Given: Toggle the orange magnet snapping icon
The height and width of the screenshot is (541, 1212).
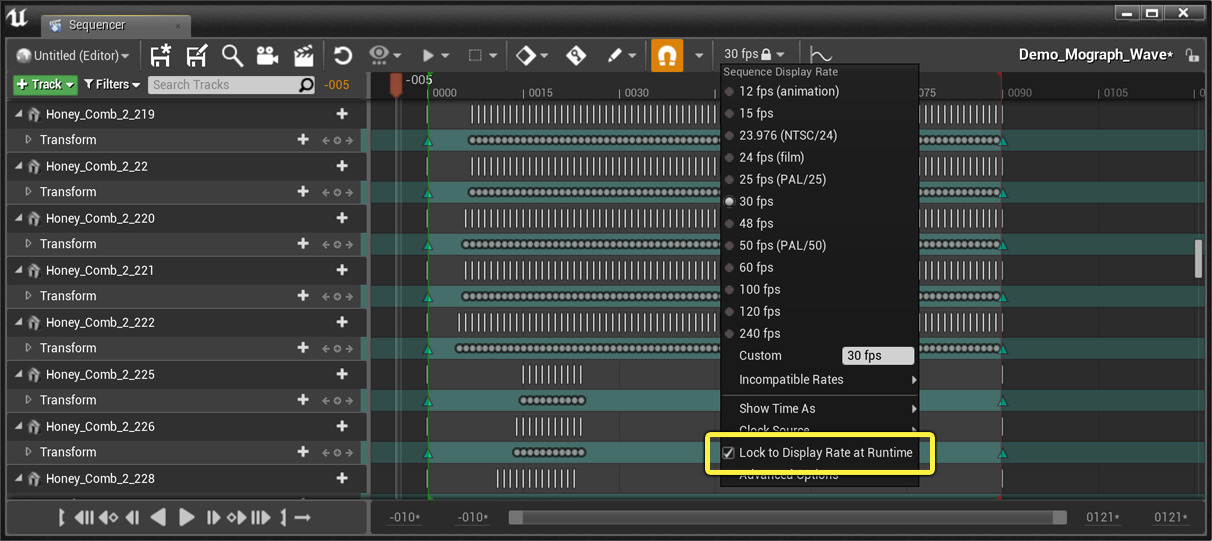Looking at the screenshot, I should click(x=667, y=55).
